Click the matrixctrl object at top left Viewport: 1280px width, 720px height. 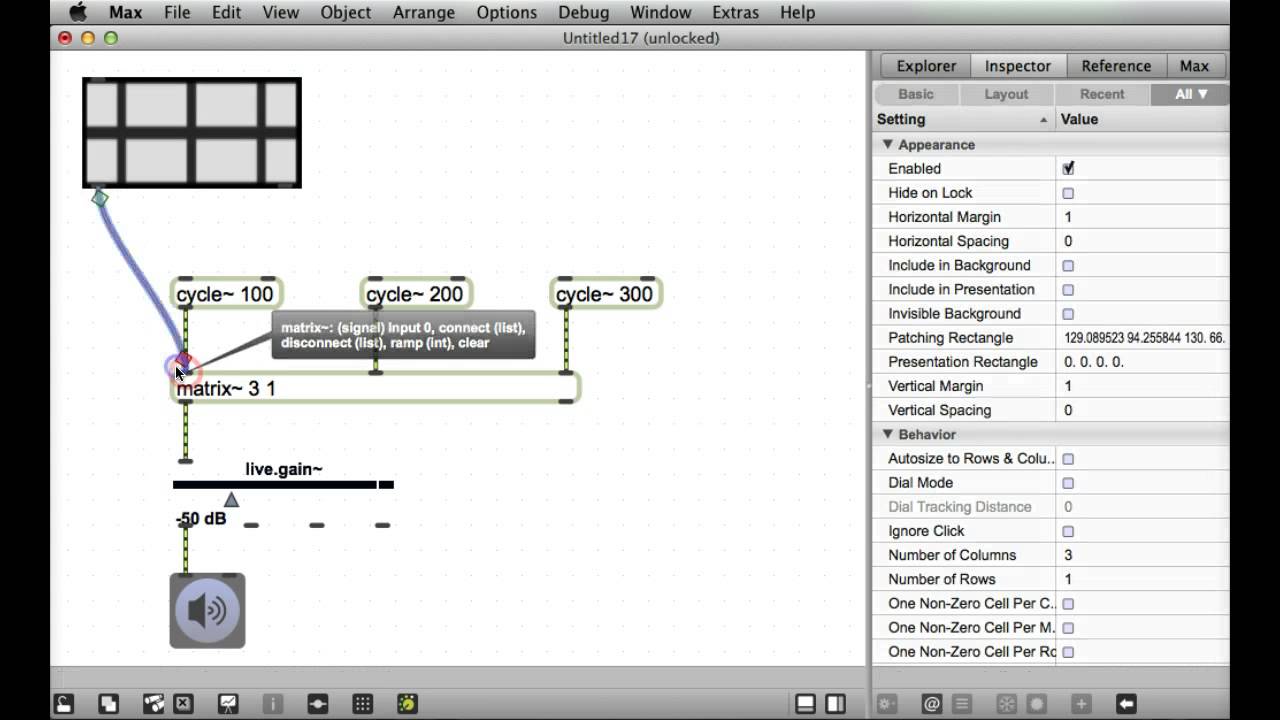192,132
